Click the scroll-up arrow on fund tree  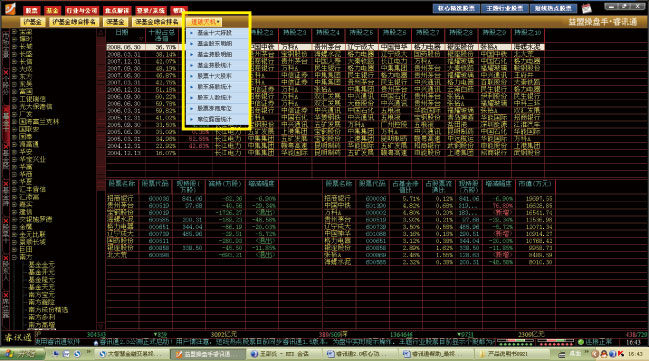(x=101, y=32)
